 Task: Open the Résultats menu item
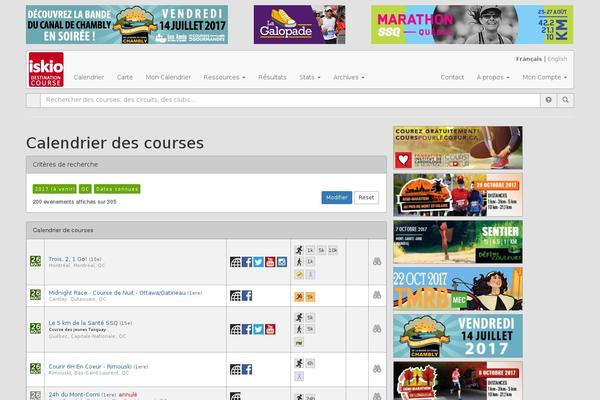[272, 77]
